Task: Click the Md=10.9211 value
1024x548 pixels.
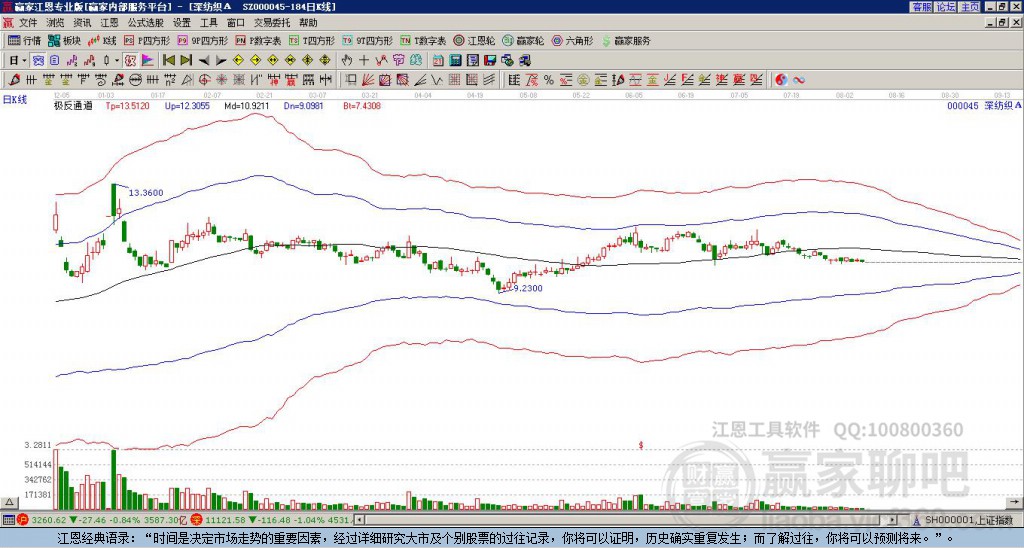Action: [246, 106]
